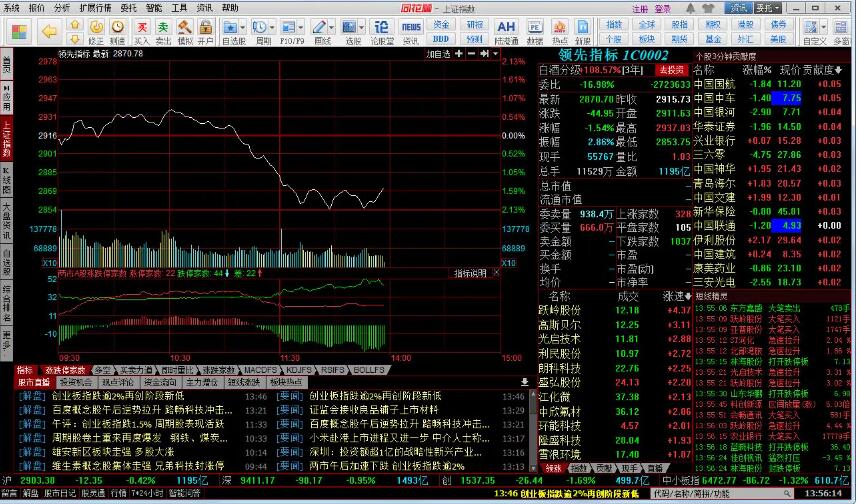Toggle the 指标说明 indicator description button
Image resolution: width=860 pixels, height=504 pixels.
pos(470,273)
